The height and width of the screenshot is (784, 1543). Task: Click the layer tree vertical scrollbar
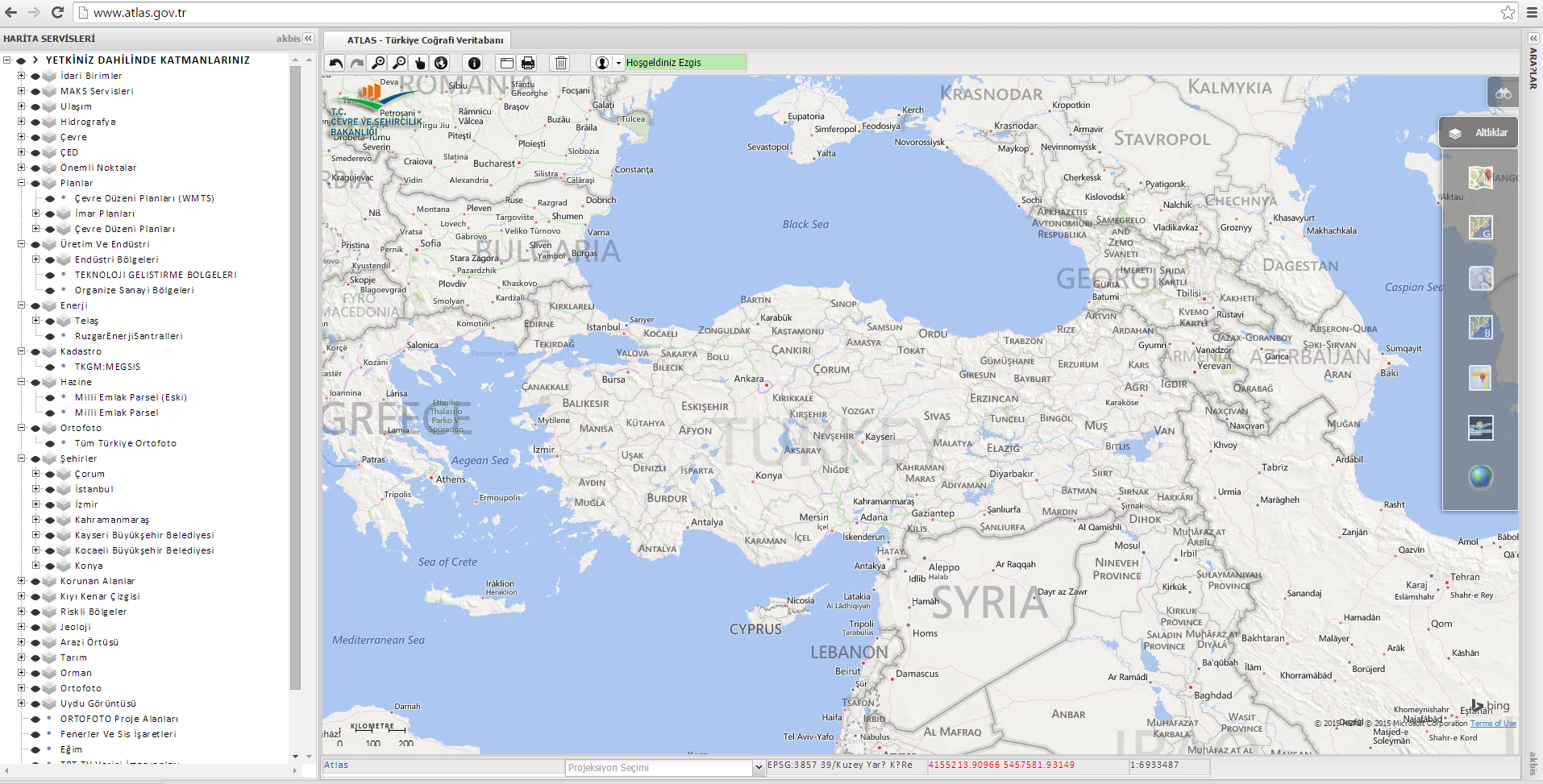295,379
